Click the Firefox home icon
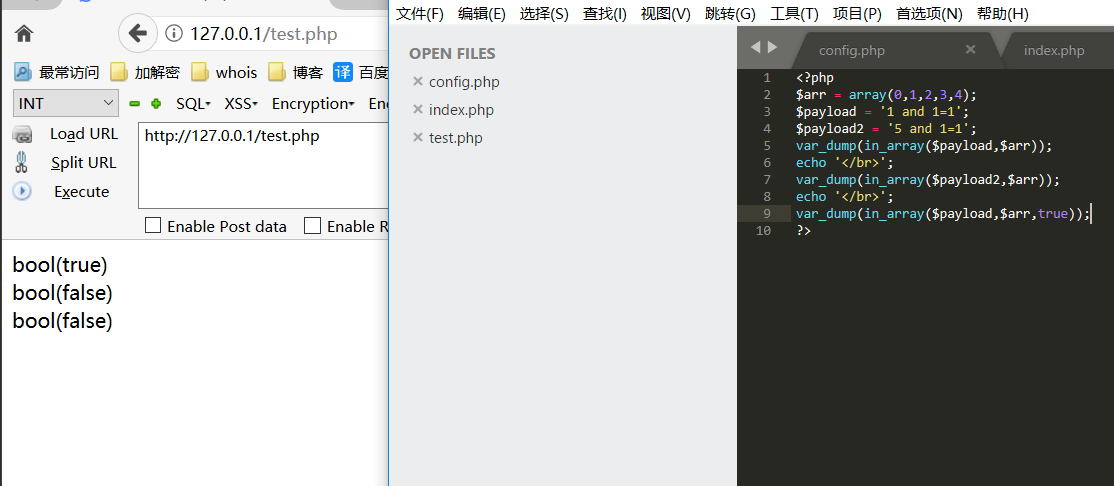Screen dimensions: 1114x486 click(x=24, y=33)
